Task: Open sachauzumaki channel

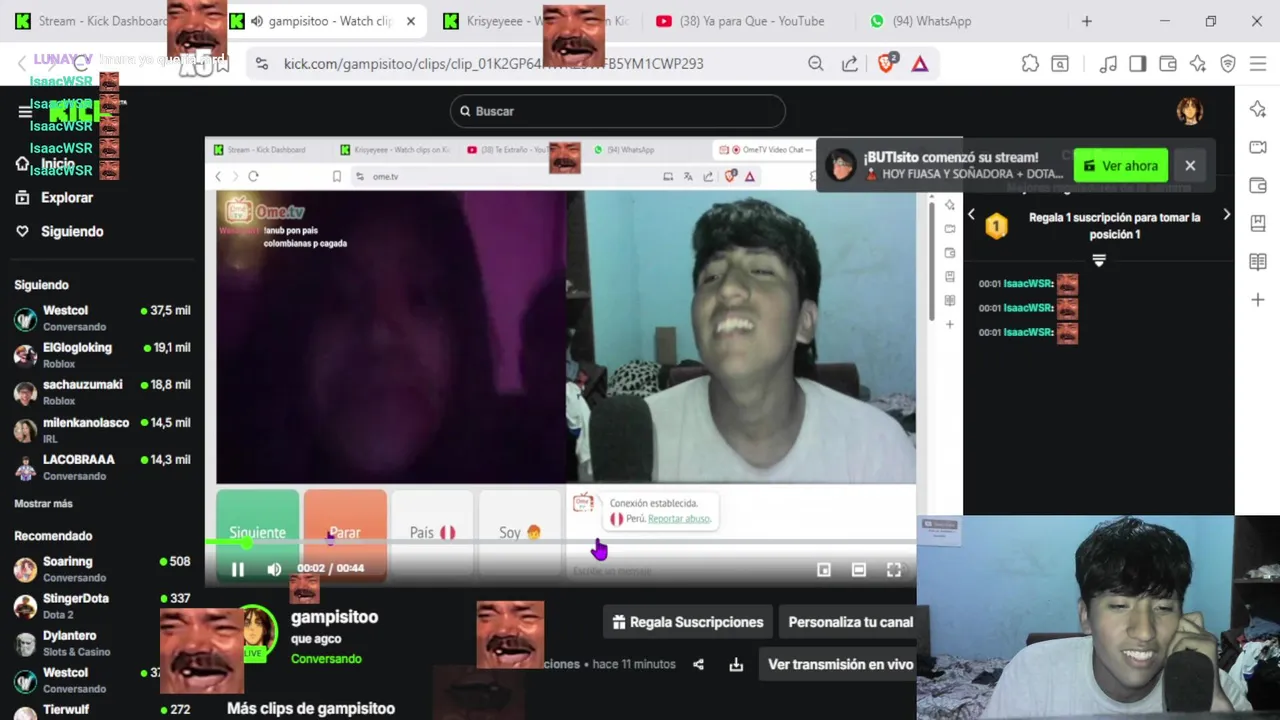Action: [101, 392]
